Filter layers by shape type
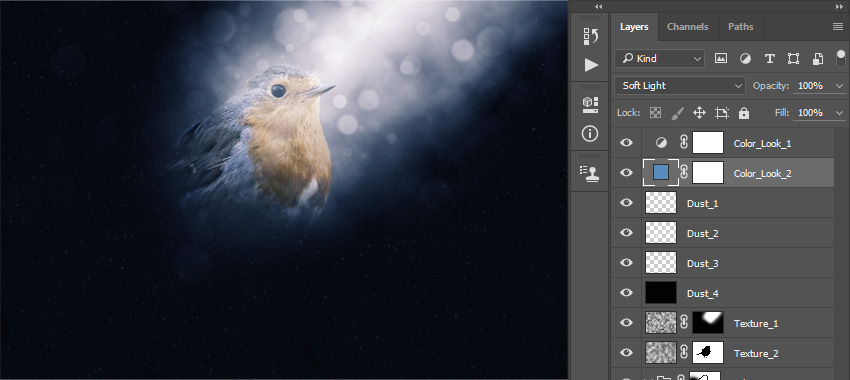The image size is (850, 380). coord(793,59)
